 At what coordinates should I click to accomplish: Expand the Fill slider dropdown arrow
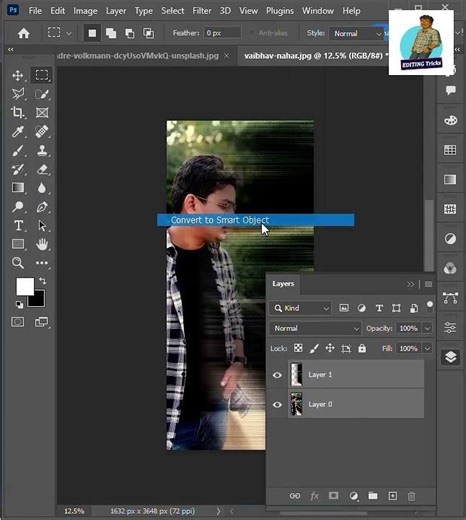tap(427, 349)
